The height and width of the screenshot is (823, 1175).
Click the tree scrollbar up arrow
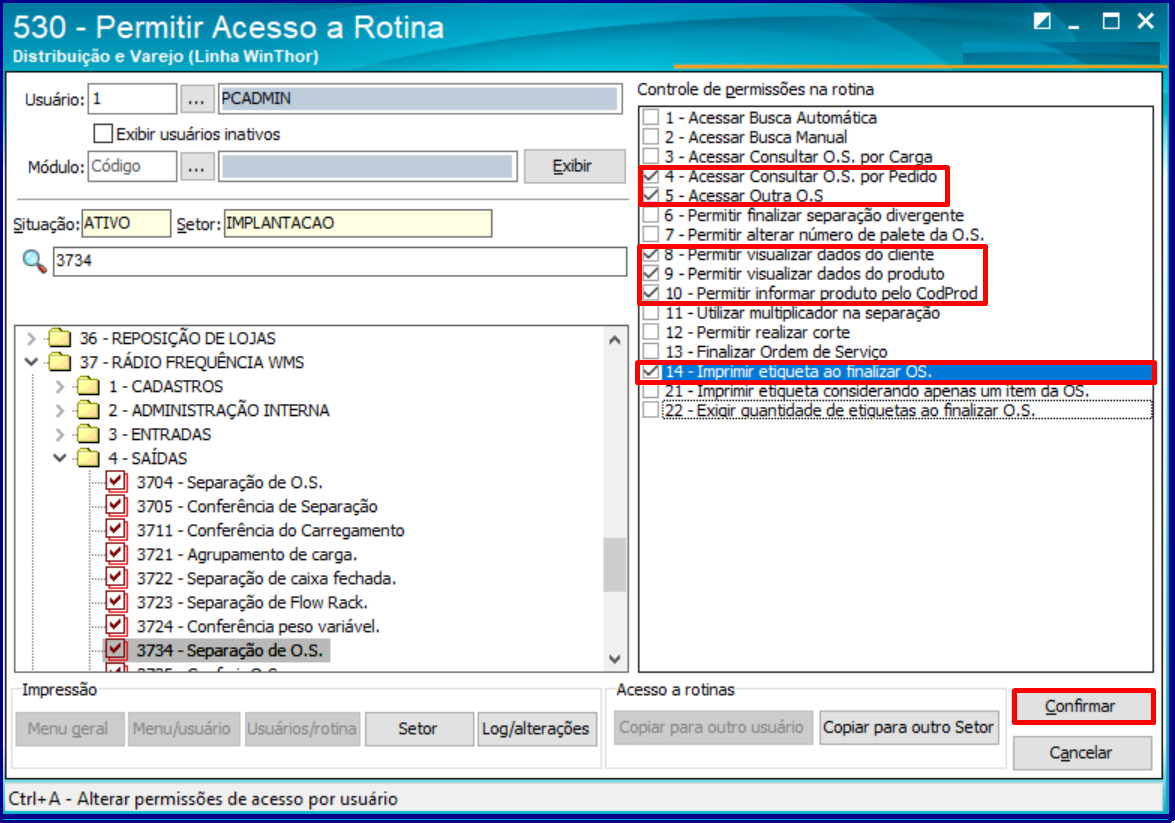pos(615,340)
